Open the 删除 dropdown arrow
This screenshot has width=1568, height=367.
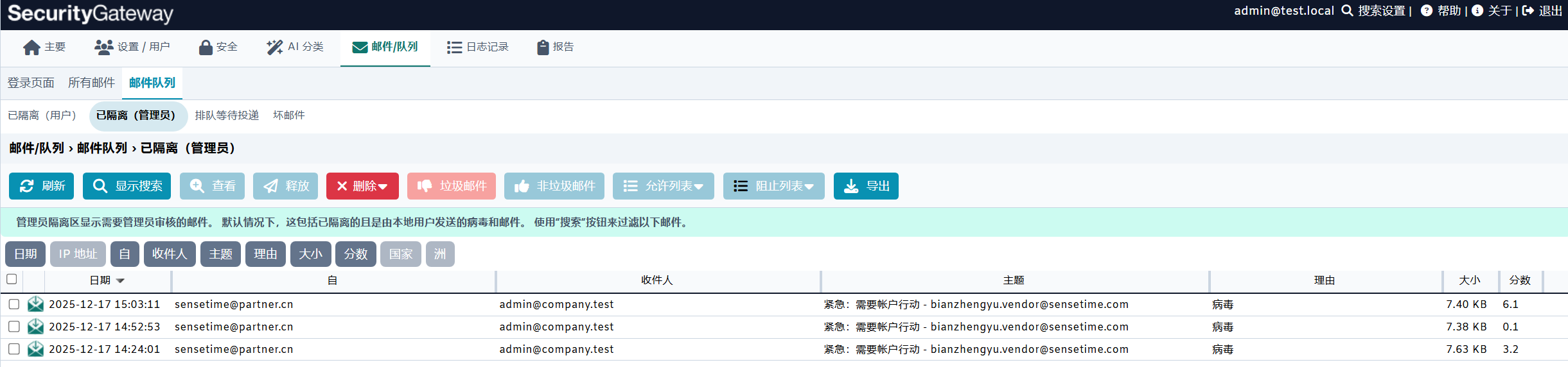point(383,187)
